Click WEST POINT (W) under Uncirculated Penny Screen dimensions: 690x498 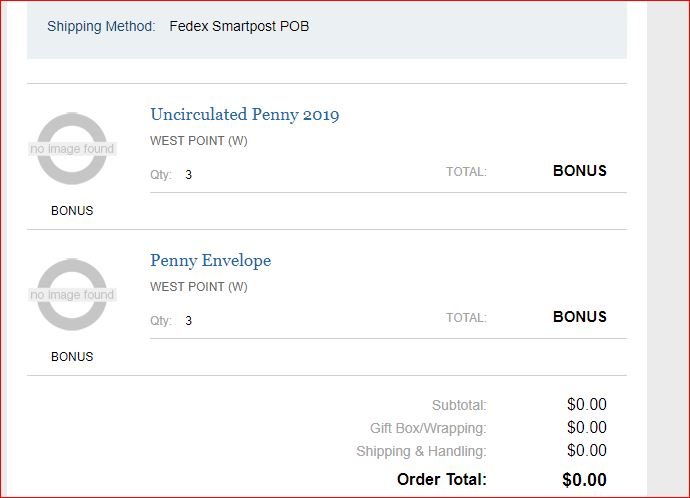tap(199, 141)
